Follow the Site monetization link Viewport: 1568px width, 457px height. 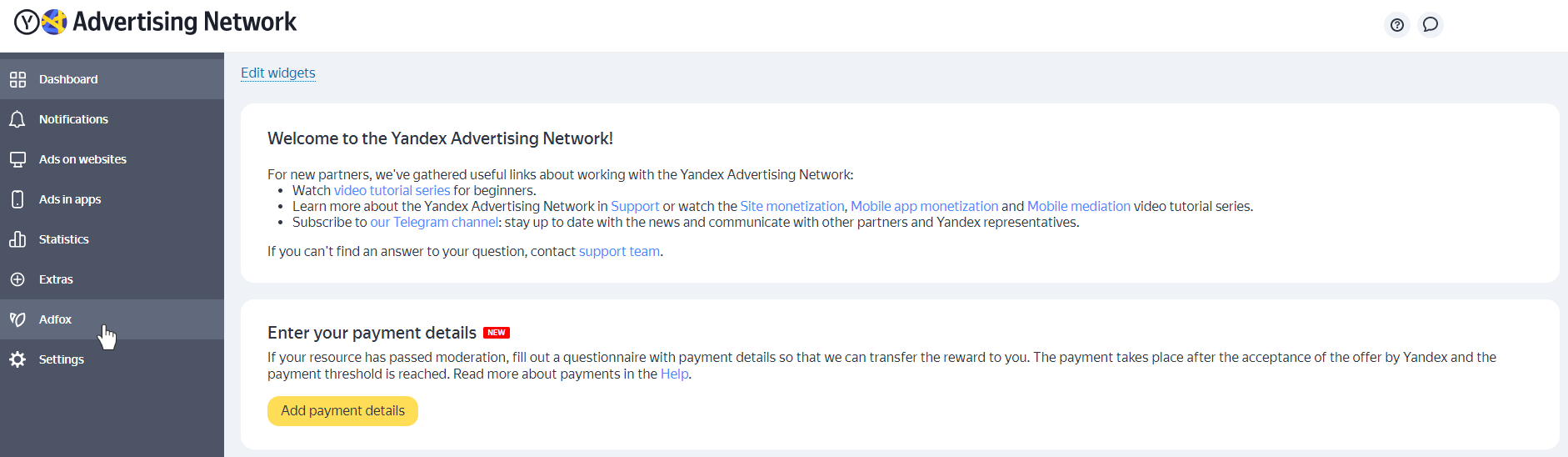792,206
